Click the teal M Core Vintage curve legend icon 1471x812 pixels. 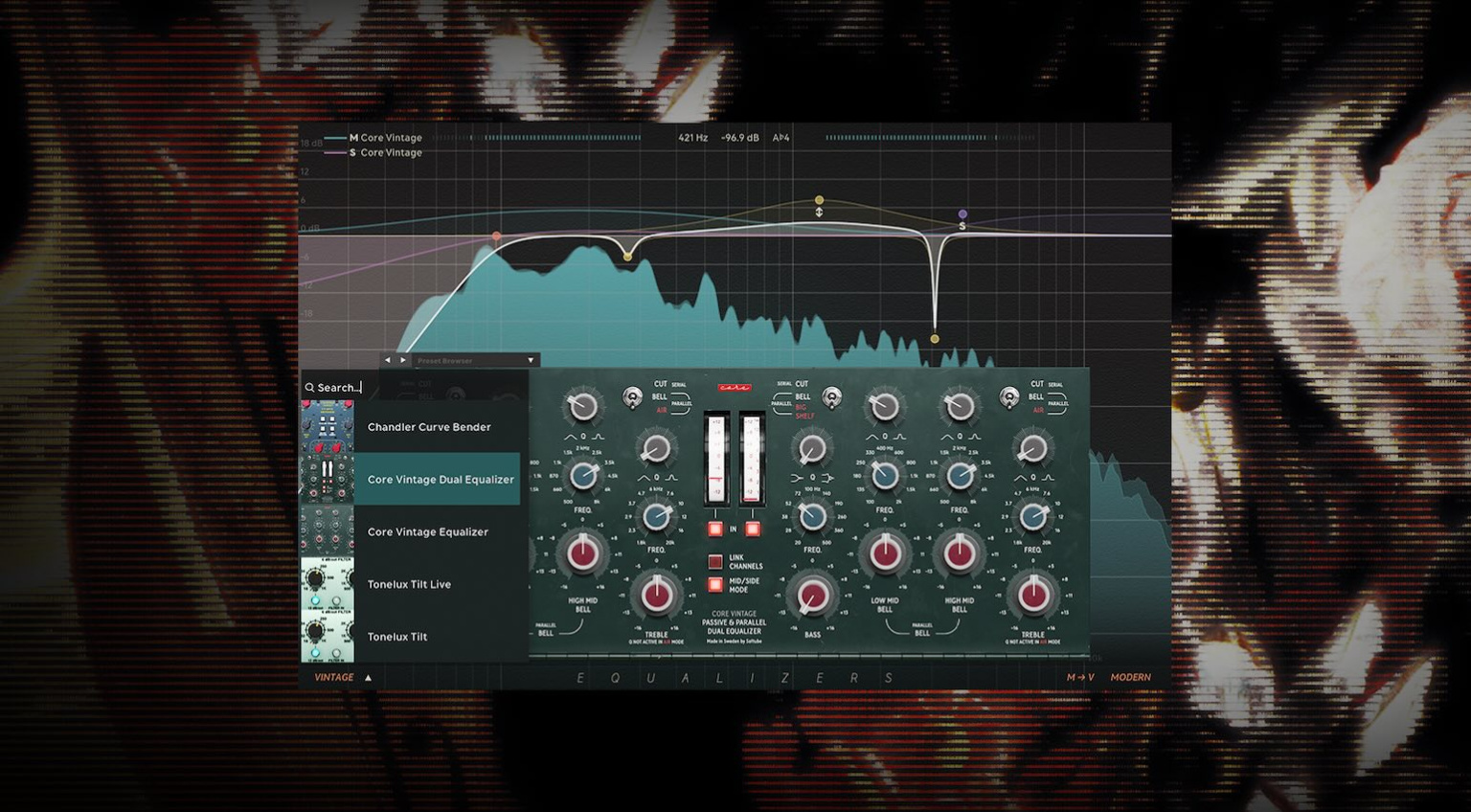(x=336, y=138)
